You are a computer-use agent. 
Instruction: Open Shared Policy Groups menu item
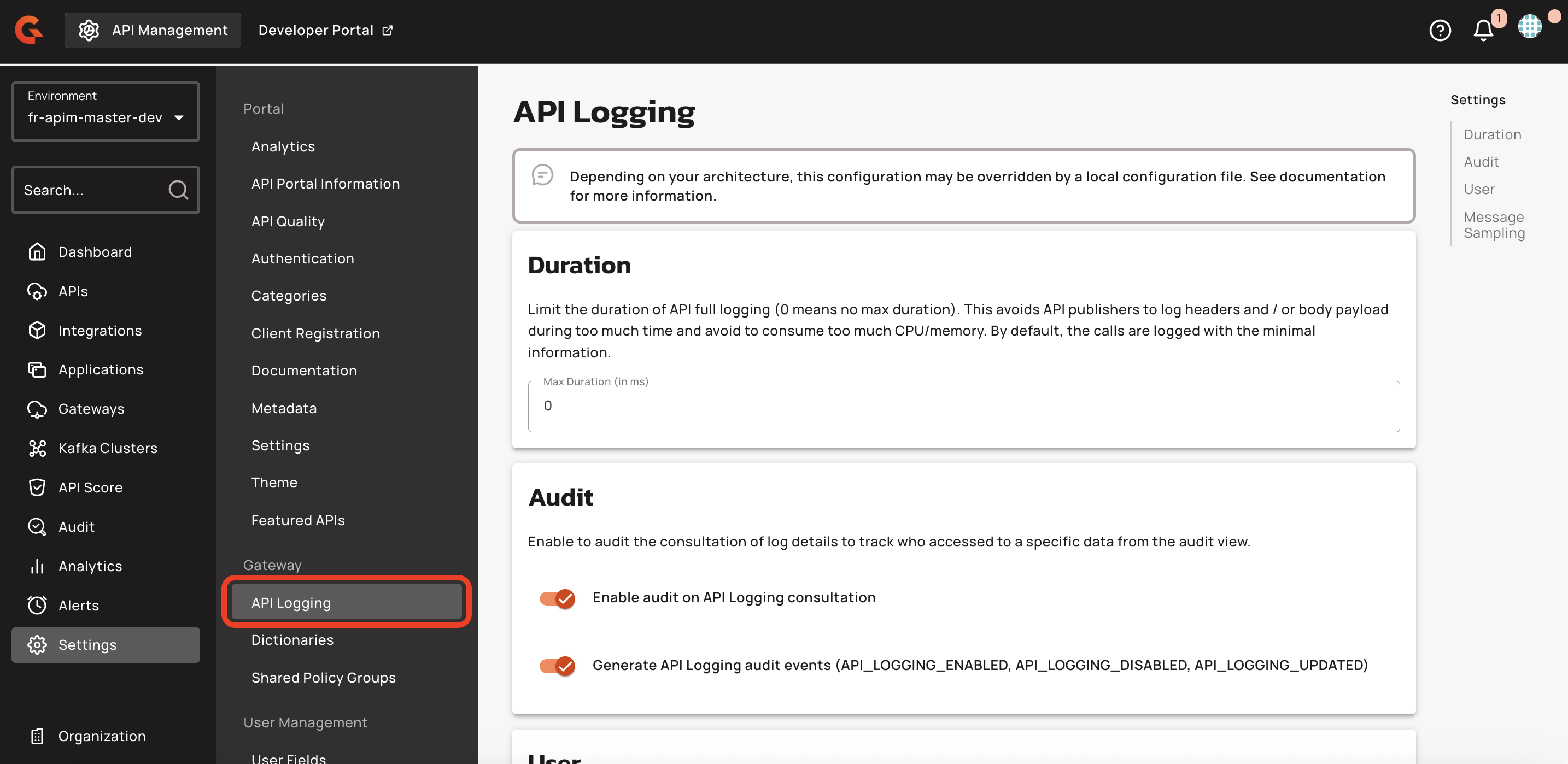(x=323, y=678)
